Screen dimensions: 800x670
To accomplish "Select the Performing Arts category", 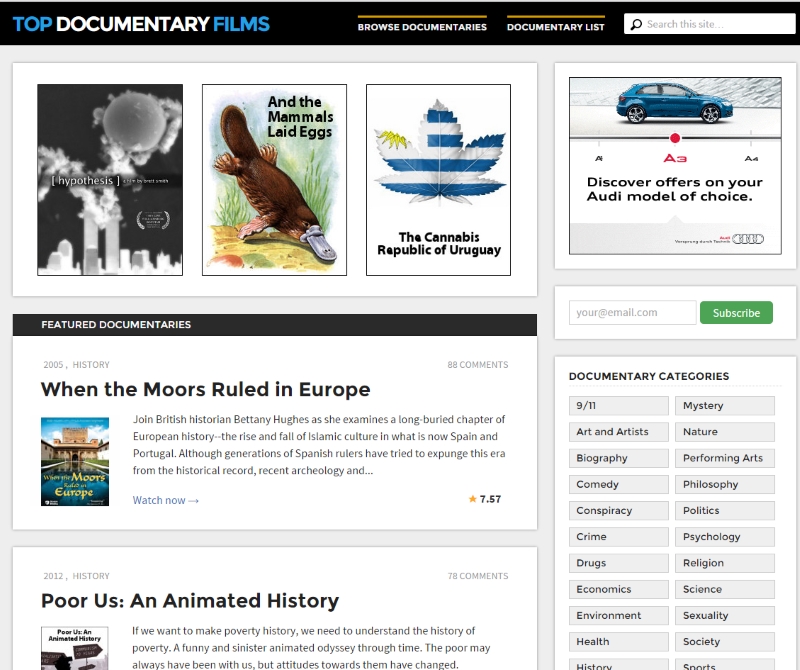I will [724, 458].
